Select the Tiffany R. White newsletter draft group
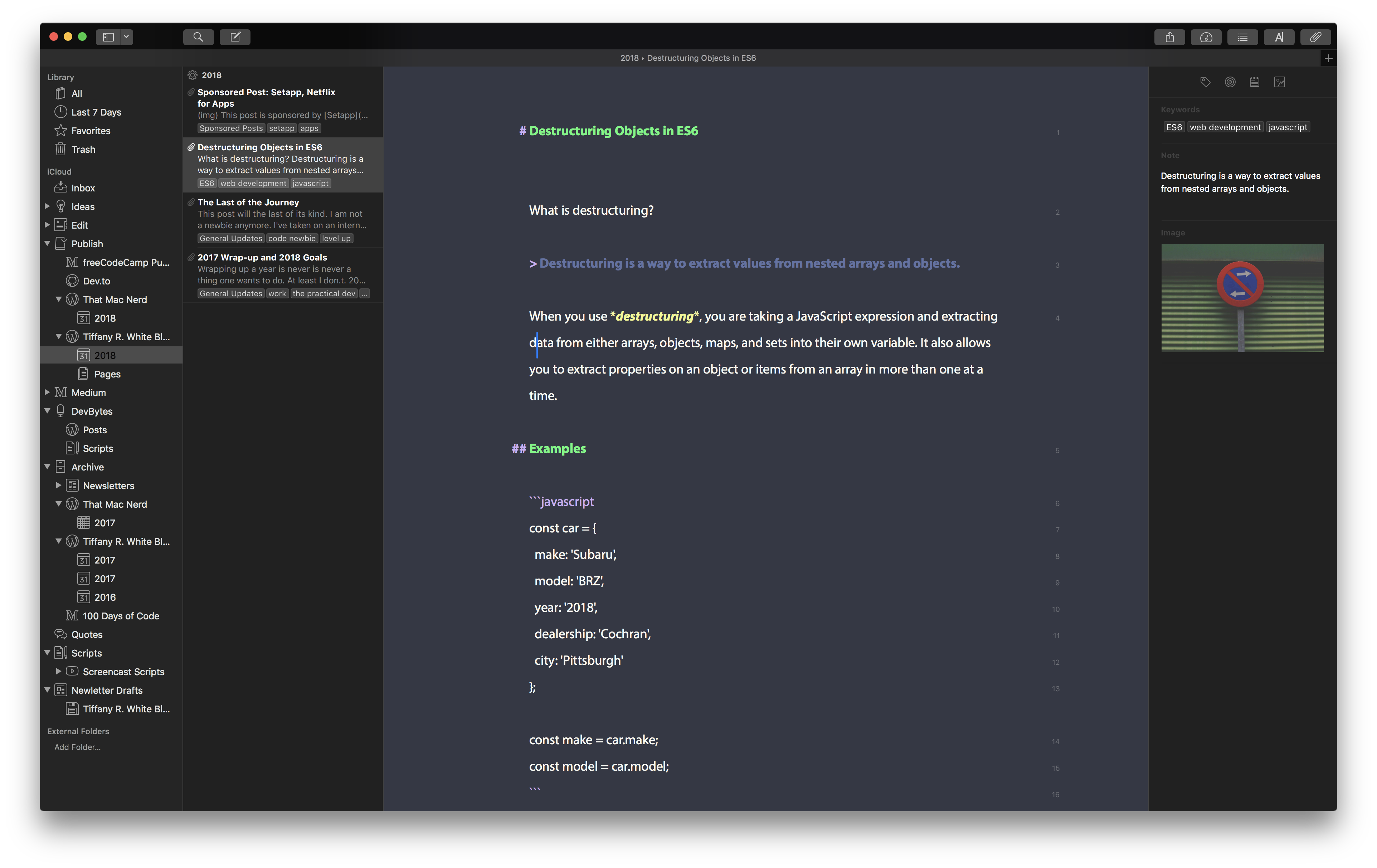Screen dimensions: 1377x868 (x=111, y=709)
